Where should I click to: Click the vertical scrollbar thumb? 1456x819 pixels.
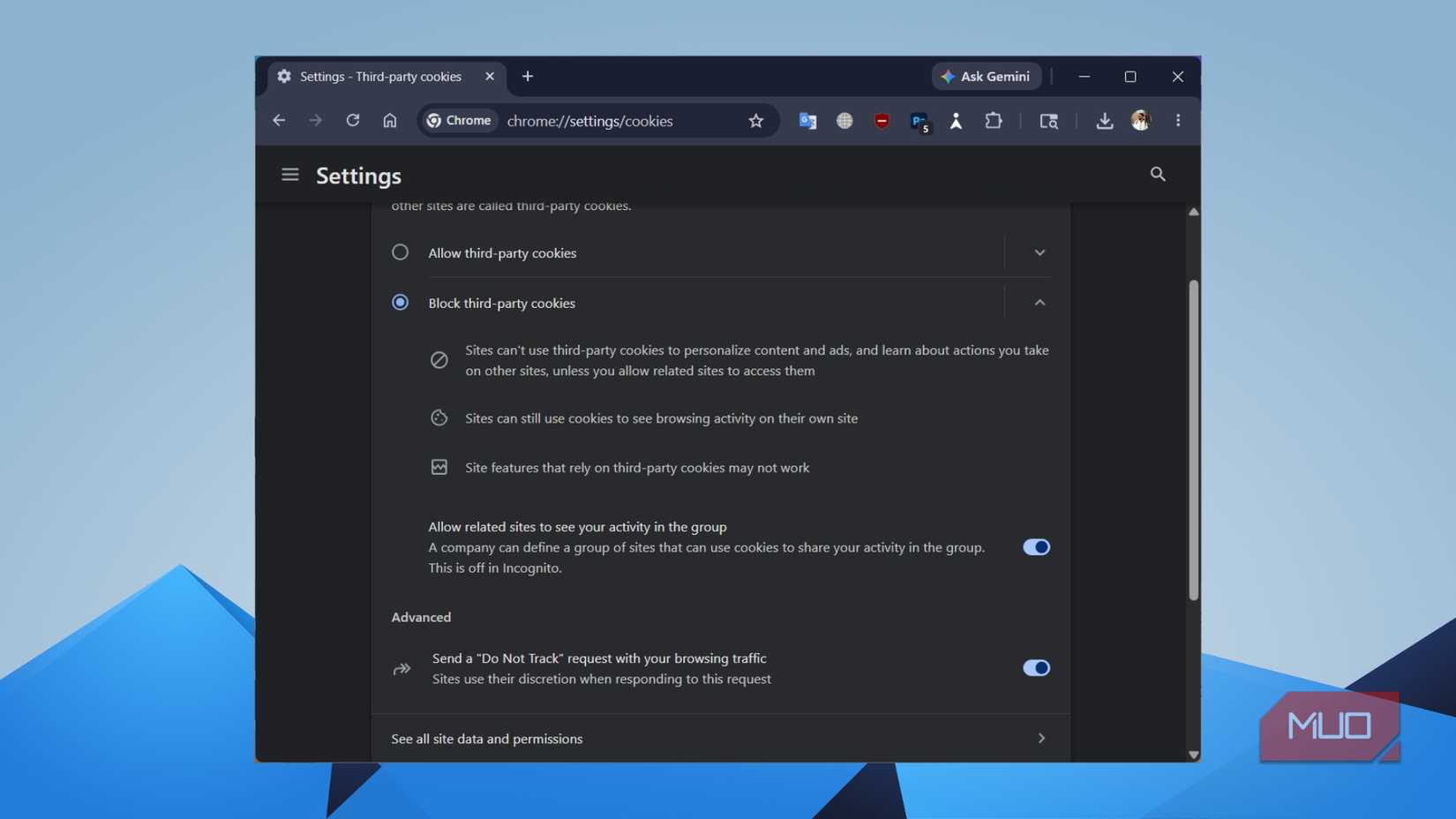coord(1193,440)
